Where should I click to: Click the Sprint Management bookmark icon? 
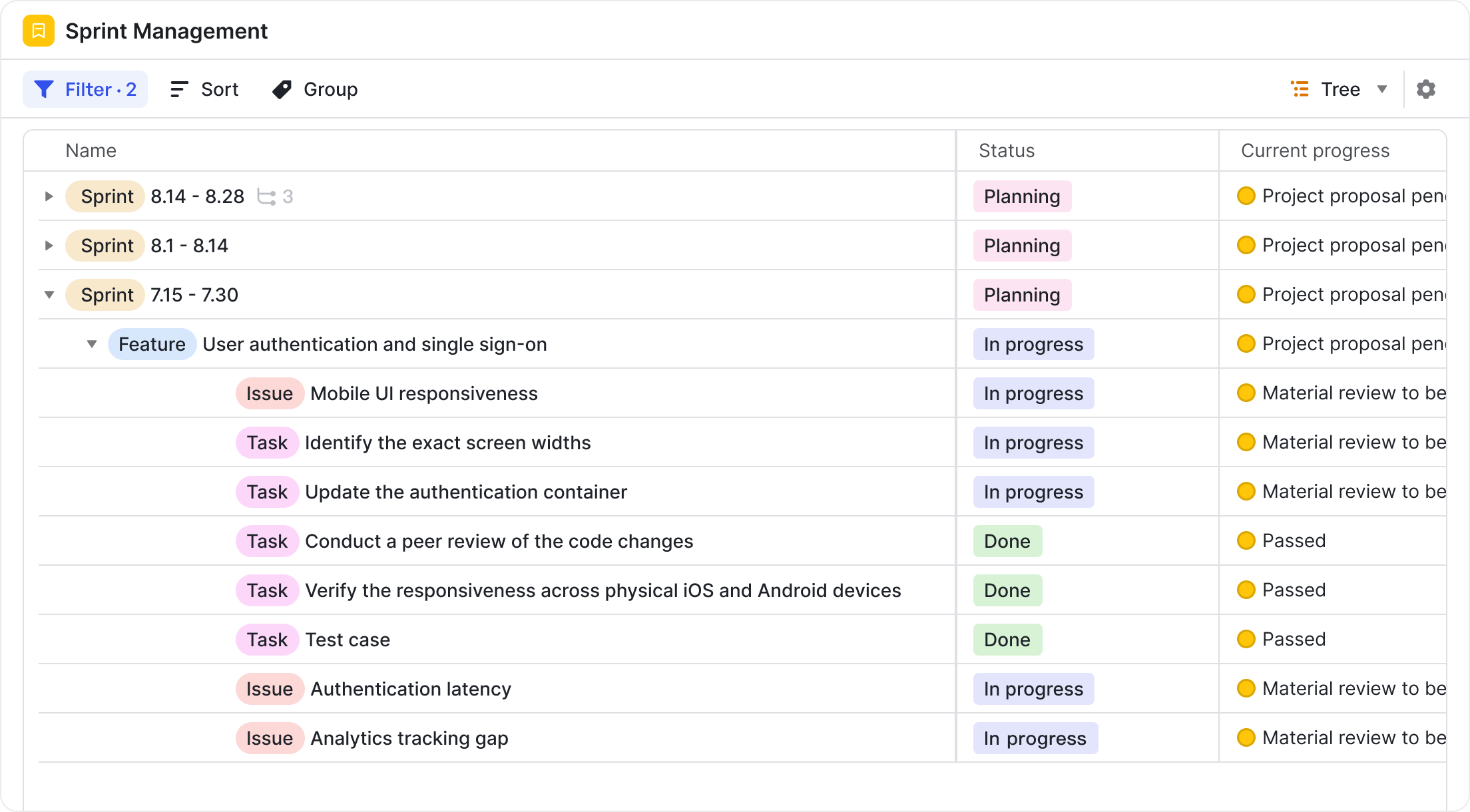point(39,31)
